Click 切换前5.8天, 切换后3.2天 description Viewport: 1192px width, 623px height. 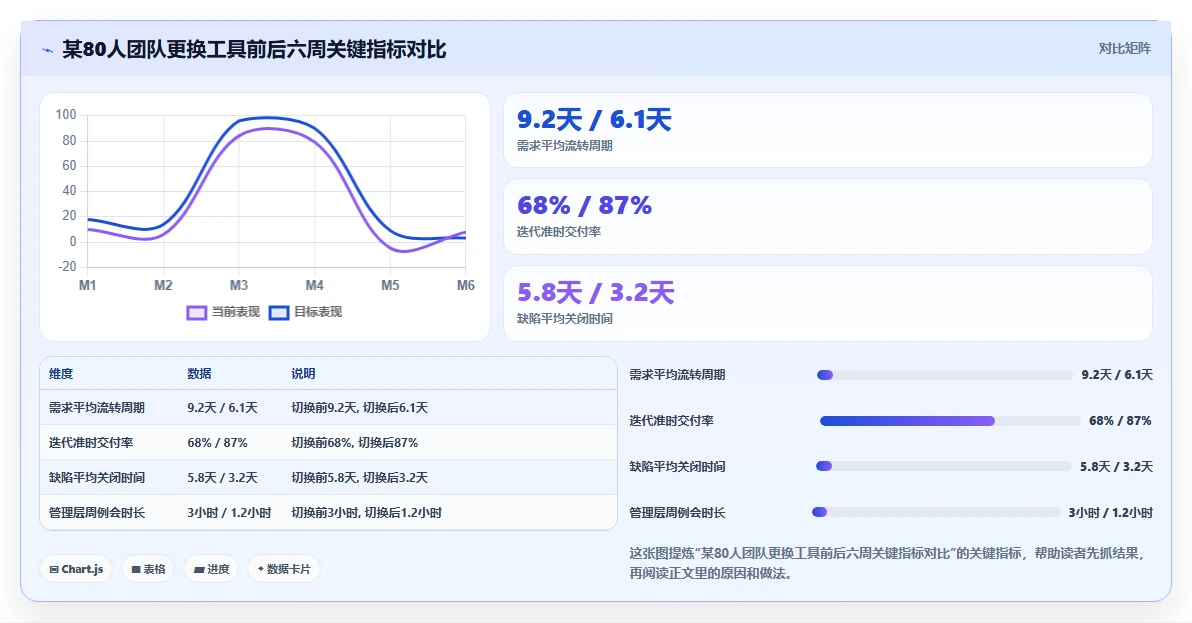360,478
